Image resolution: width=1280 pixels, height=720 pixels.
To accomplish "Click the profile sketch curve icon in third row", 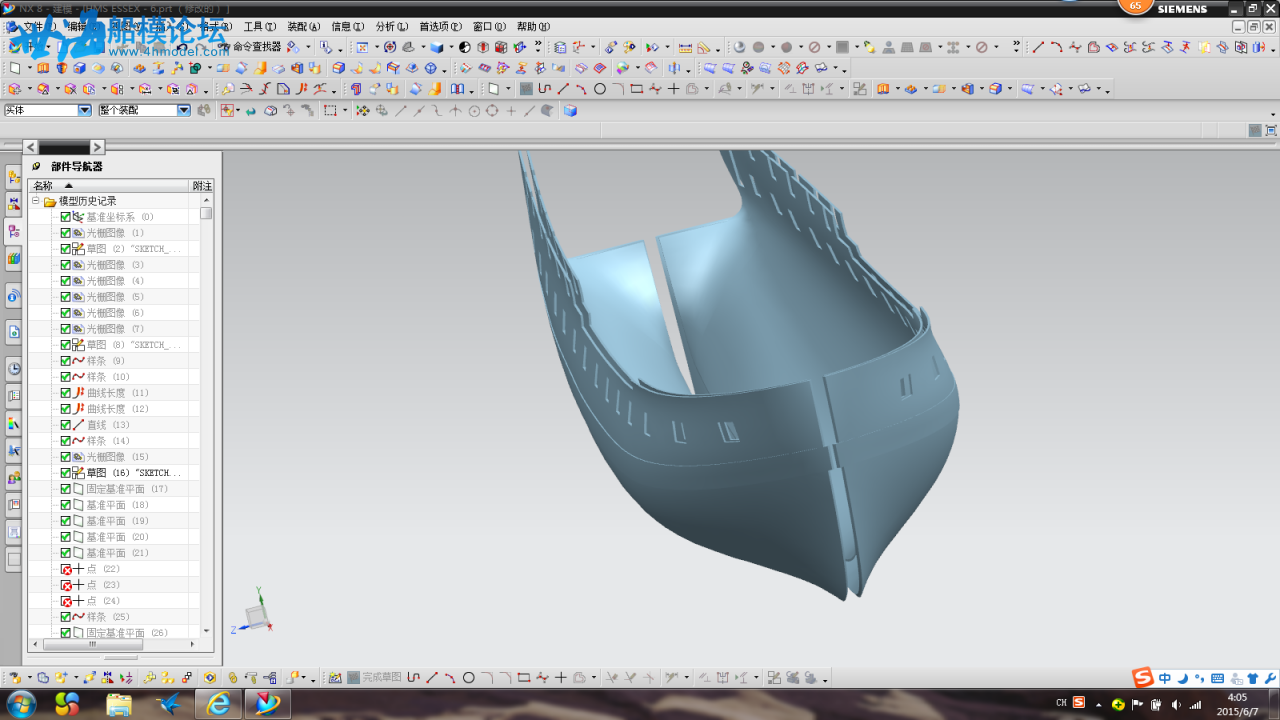I will [544, 89].
